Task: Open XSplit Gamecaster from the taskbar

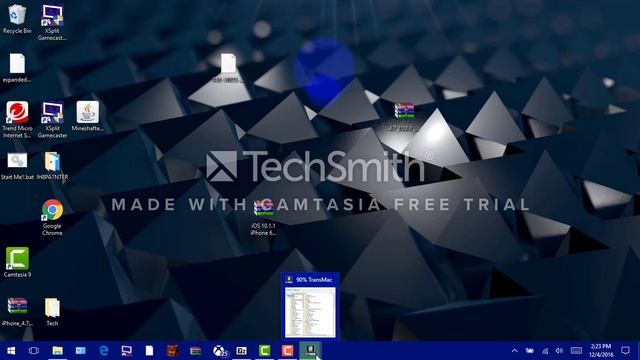Action: [x=127, y=351]
